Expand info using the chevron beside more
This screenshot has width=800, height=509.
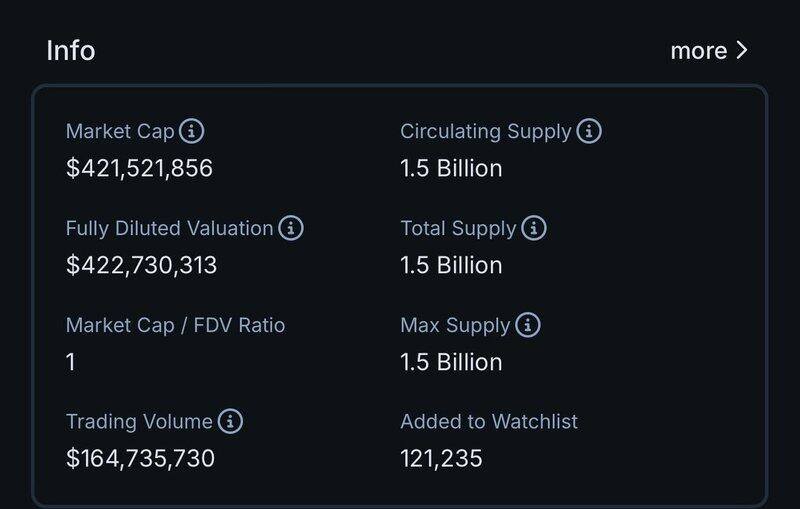(741, 51)
